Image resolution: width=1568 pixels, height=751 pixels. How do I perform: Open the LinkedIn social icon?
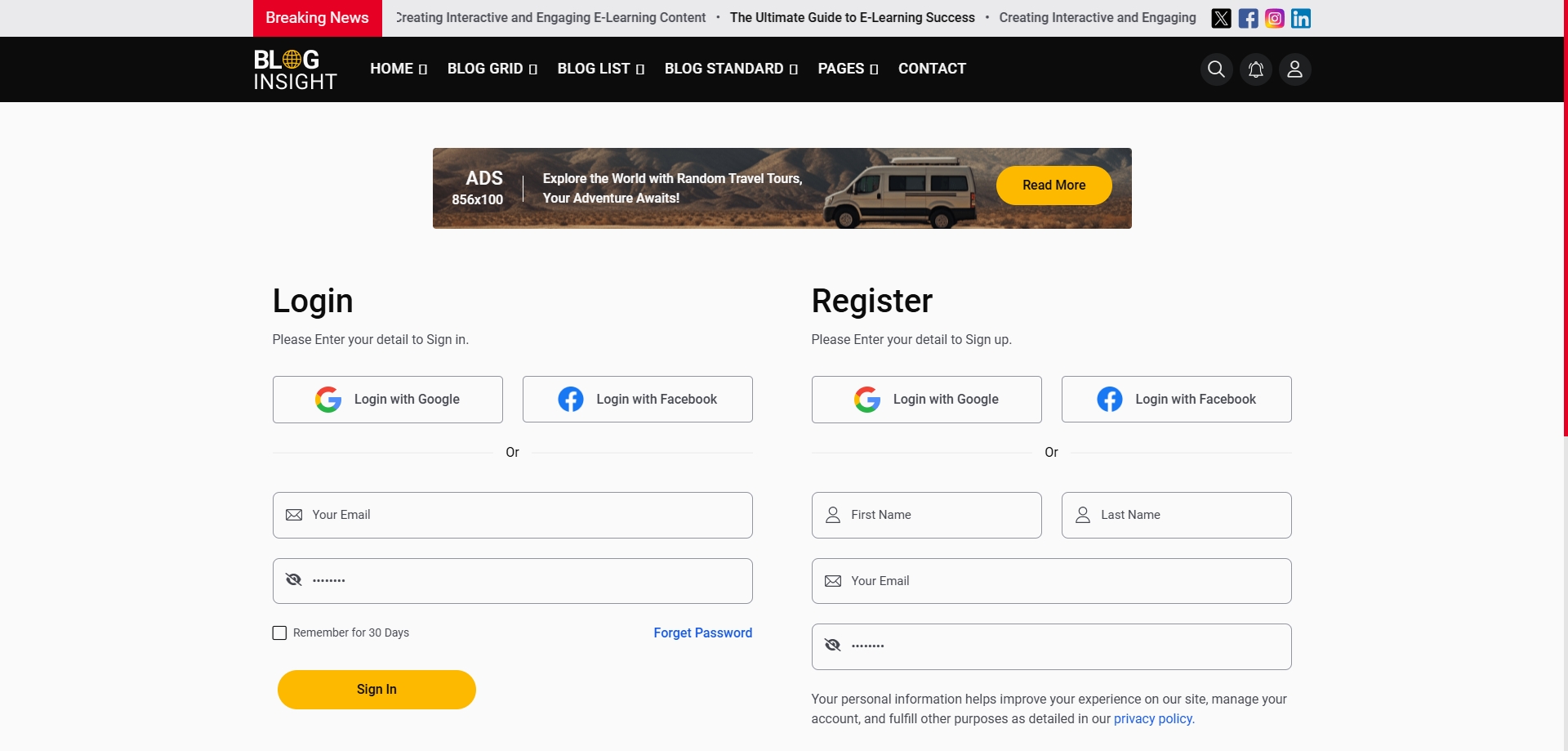coord(1301,18)
